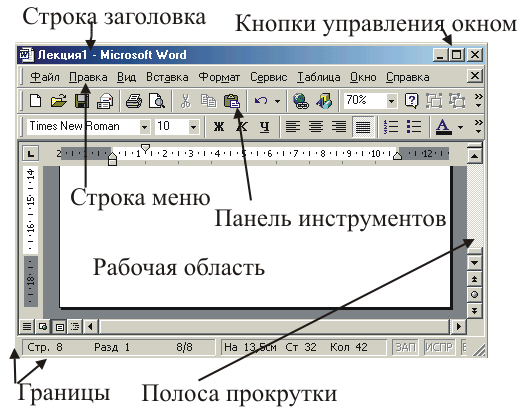Close the document with menu bar X
This screenshot has width=524, height=409.
(x=475, y=76)
